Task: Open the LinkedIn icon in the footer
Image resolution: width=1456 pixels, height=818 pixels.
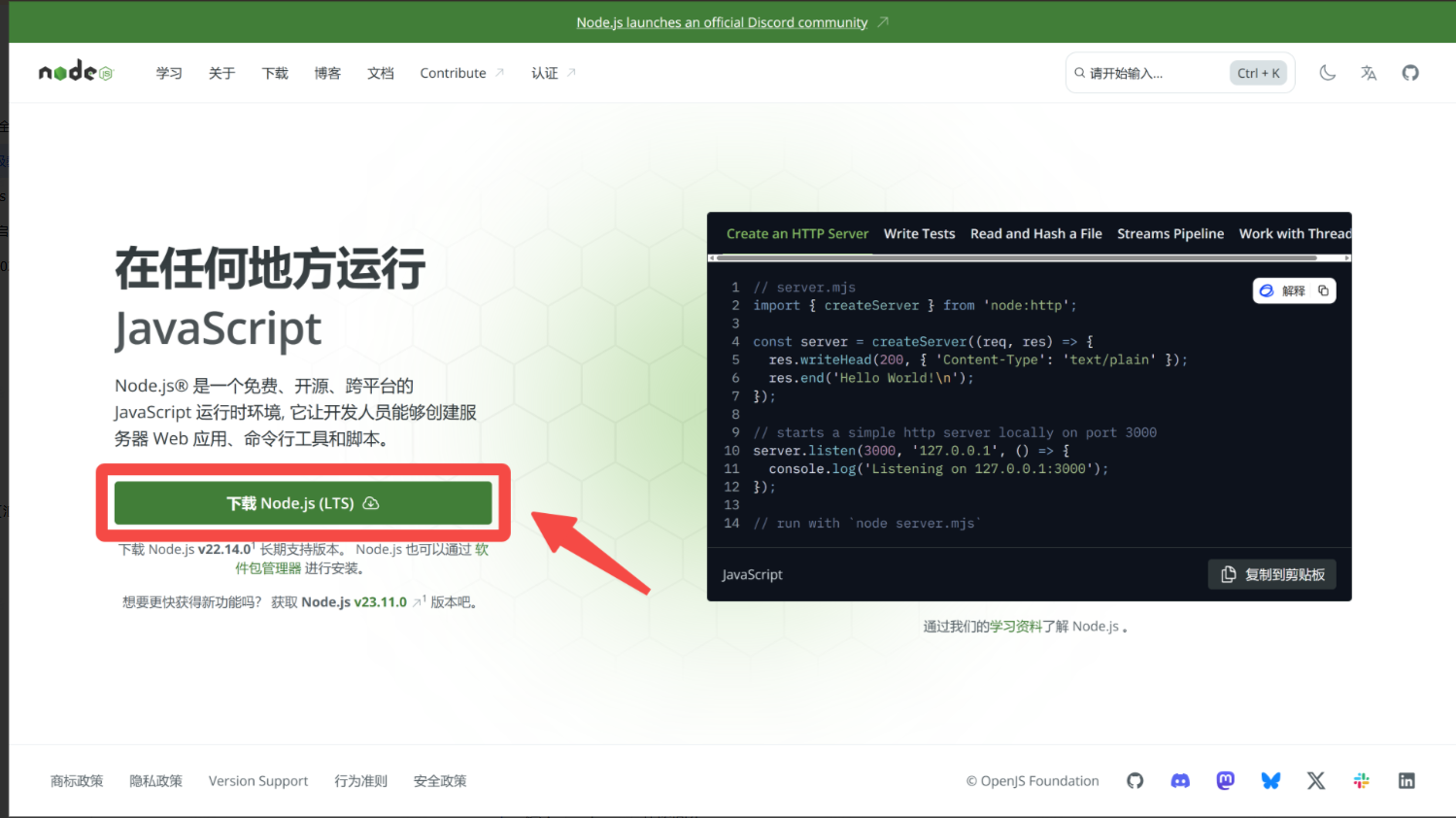Action: tap(1406, 780)
